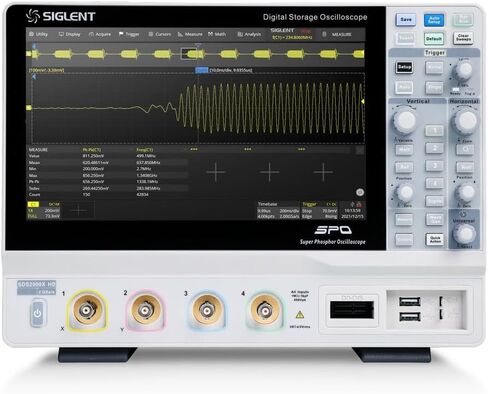488x394 pixels.
Task: Click channel 4 BNC input connector
Action: 266,311
